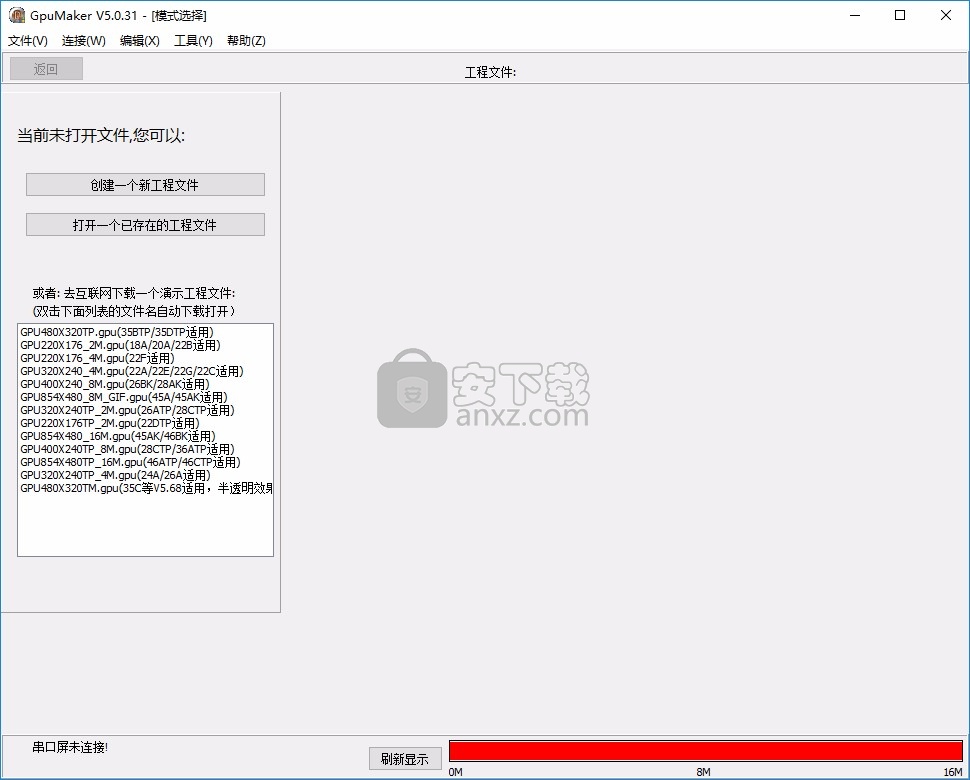Image resolution: width=970 pixels, height=780 pixels.
Task: Close the GpuMaker window
Action: [946, 15]
